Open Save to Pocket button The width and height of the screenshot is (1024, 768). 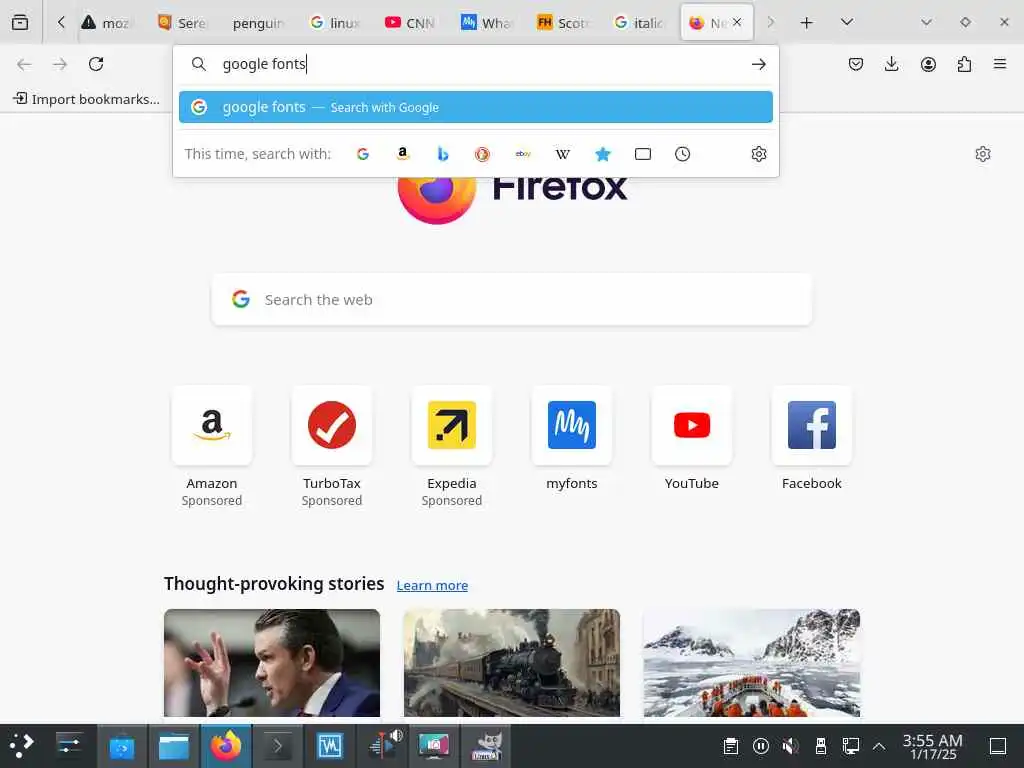856,64
